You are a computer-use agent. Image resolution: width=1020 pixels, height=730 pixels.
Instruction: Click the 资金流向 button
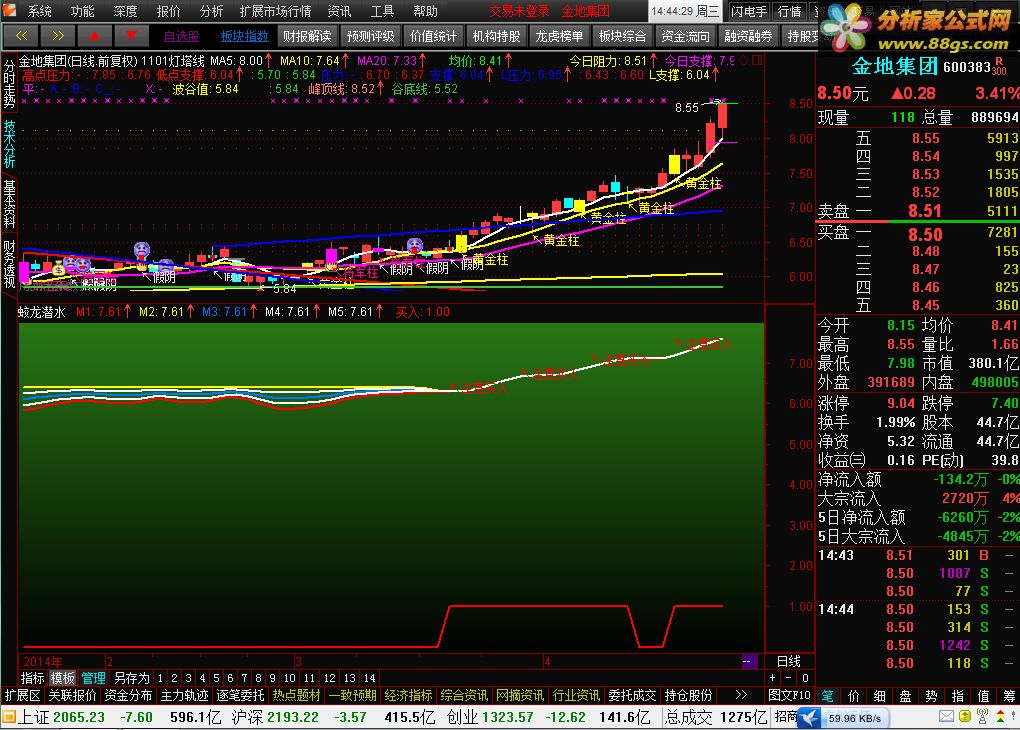[x=686, y=36]
